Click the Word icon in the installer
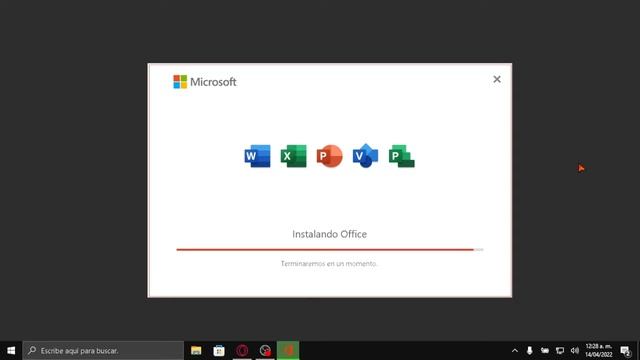640x360 pixels. pyautogui.click(x=257, y=156)
